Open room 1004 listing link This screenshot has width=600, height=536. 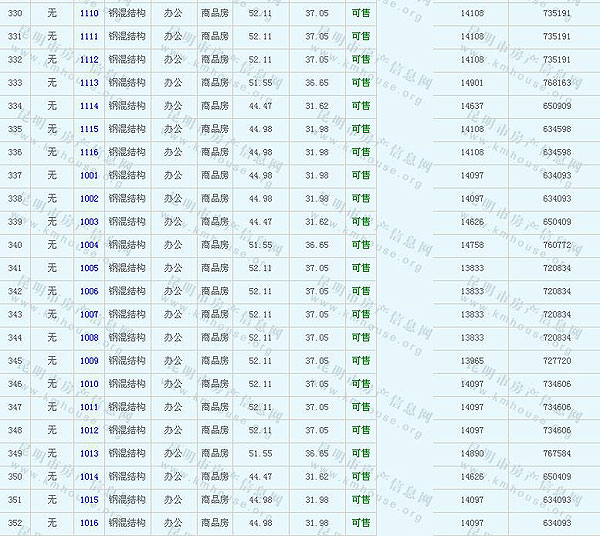[89, 245]
